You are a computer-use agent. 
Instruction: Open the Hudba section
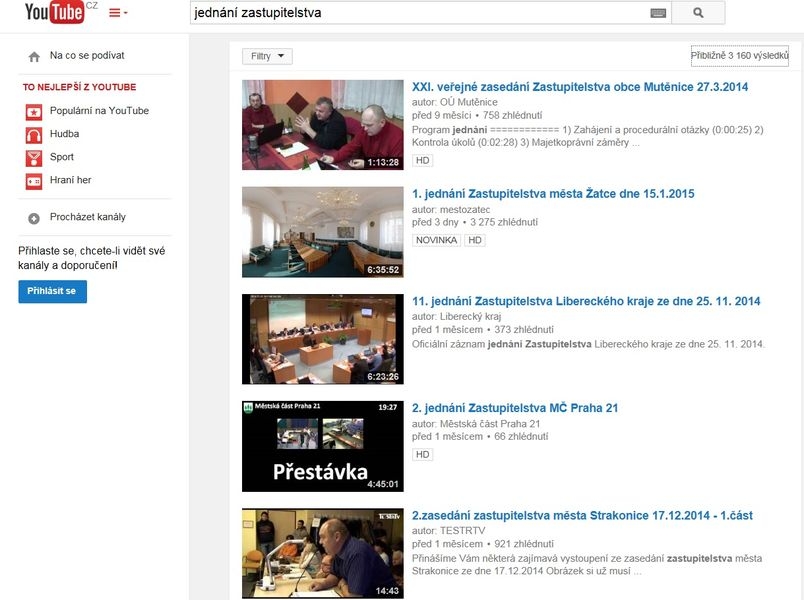point(64,134)
